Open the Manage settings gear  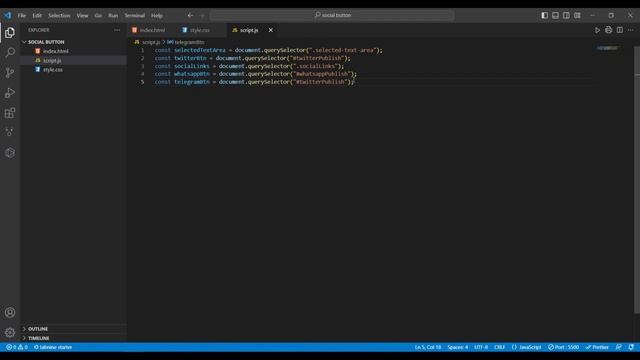[x=10, y=332]
